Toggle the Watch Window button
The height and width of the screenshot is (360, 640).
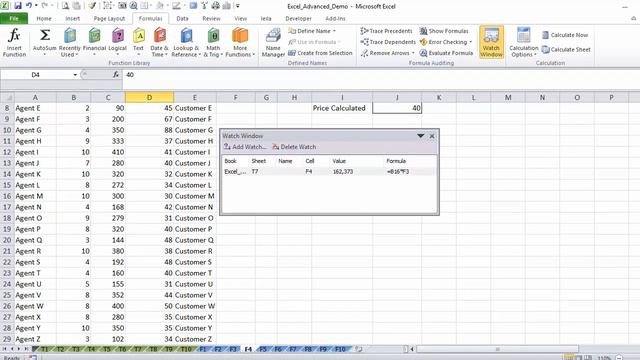point(491,42)
